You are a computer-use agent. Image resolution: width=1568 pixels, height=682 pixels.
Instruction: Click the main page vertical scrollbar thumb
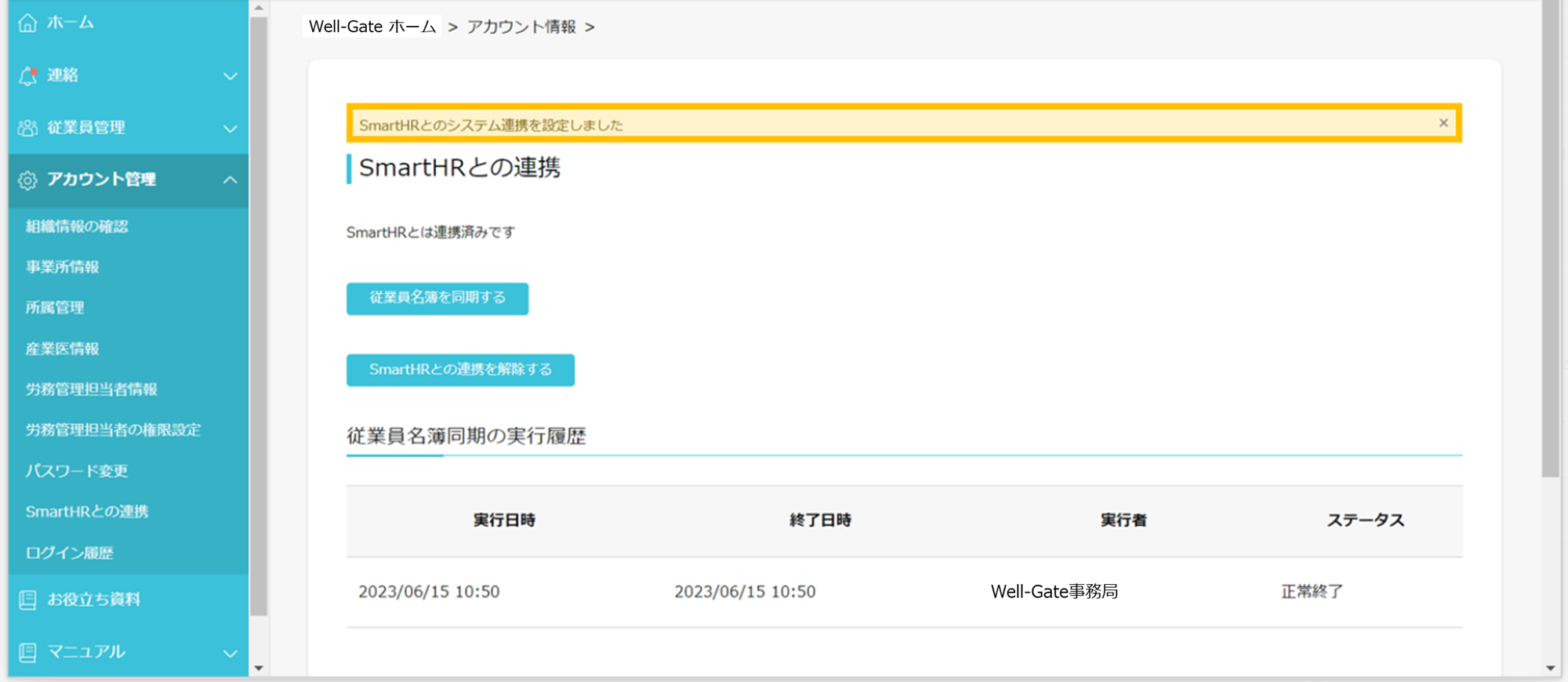(x=1550, y=239)
